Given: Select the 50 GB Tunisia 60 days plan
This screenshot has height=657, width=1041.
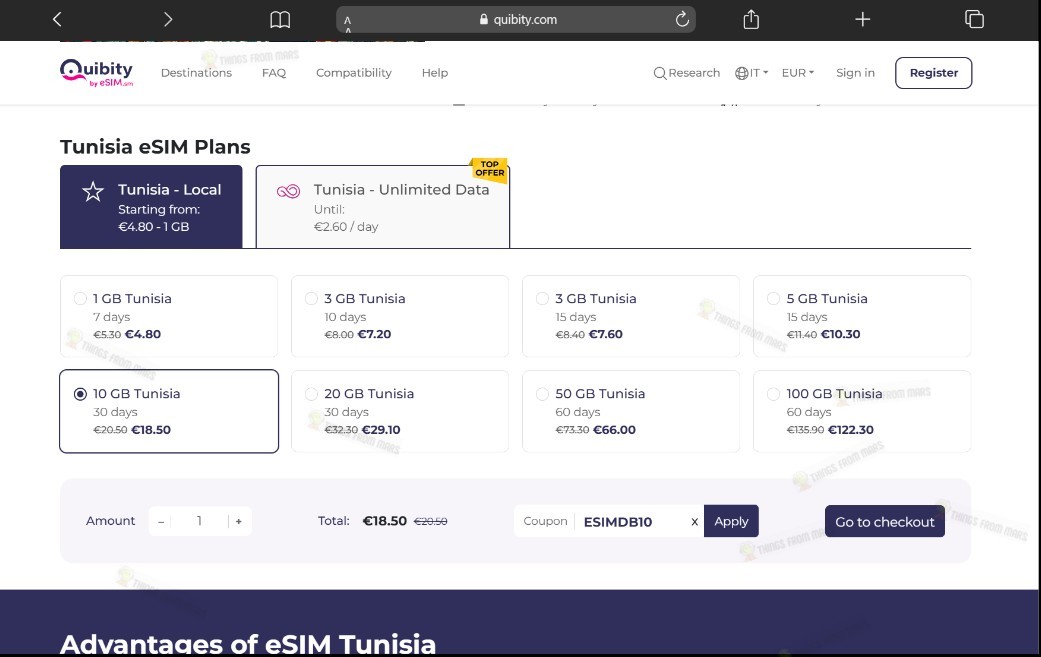Looking at the screenshot, I should pos(631,411).
